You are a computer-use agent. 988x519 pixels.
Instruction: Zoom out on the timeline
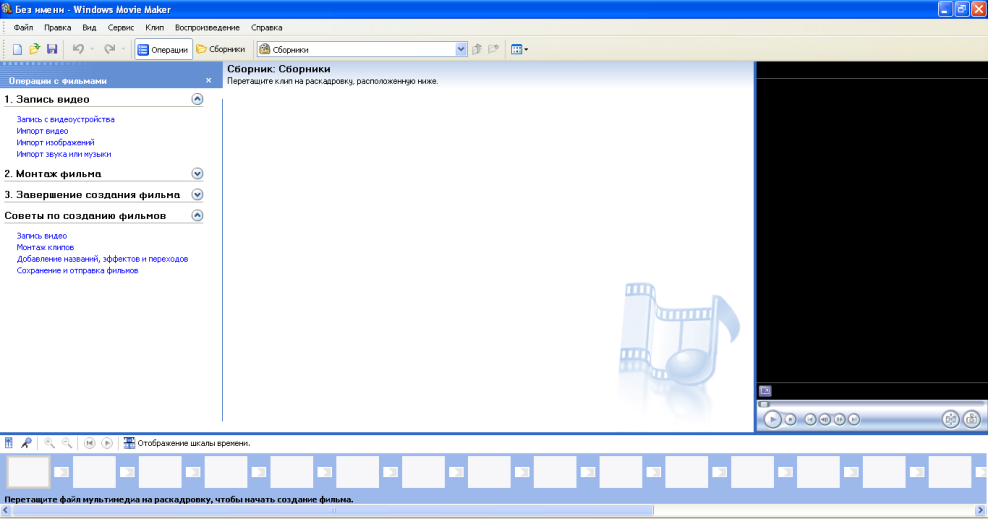coord(67,443)
